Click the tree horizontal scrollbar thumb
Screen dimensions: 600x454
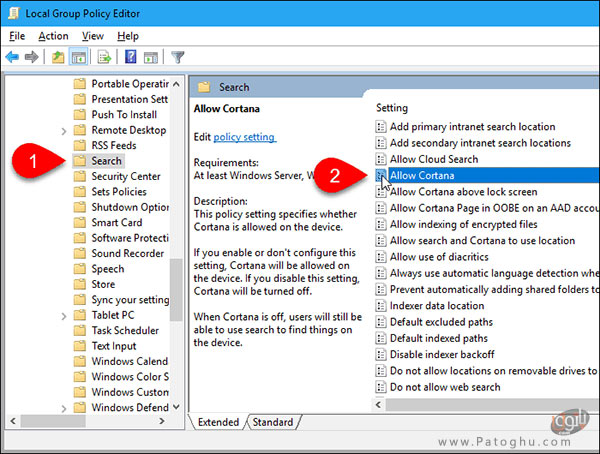(x=53, y=421)
